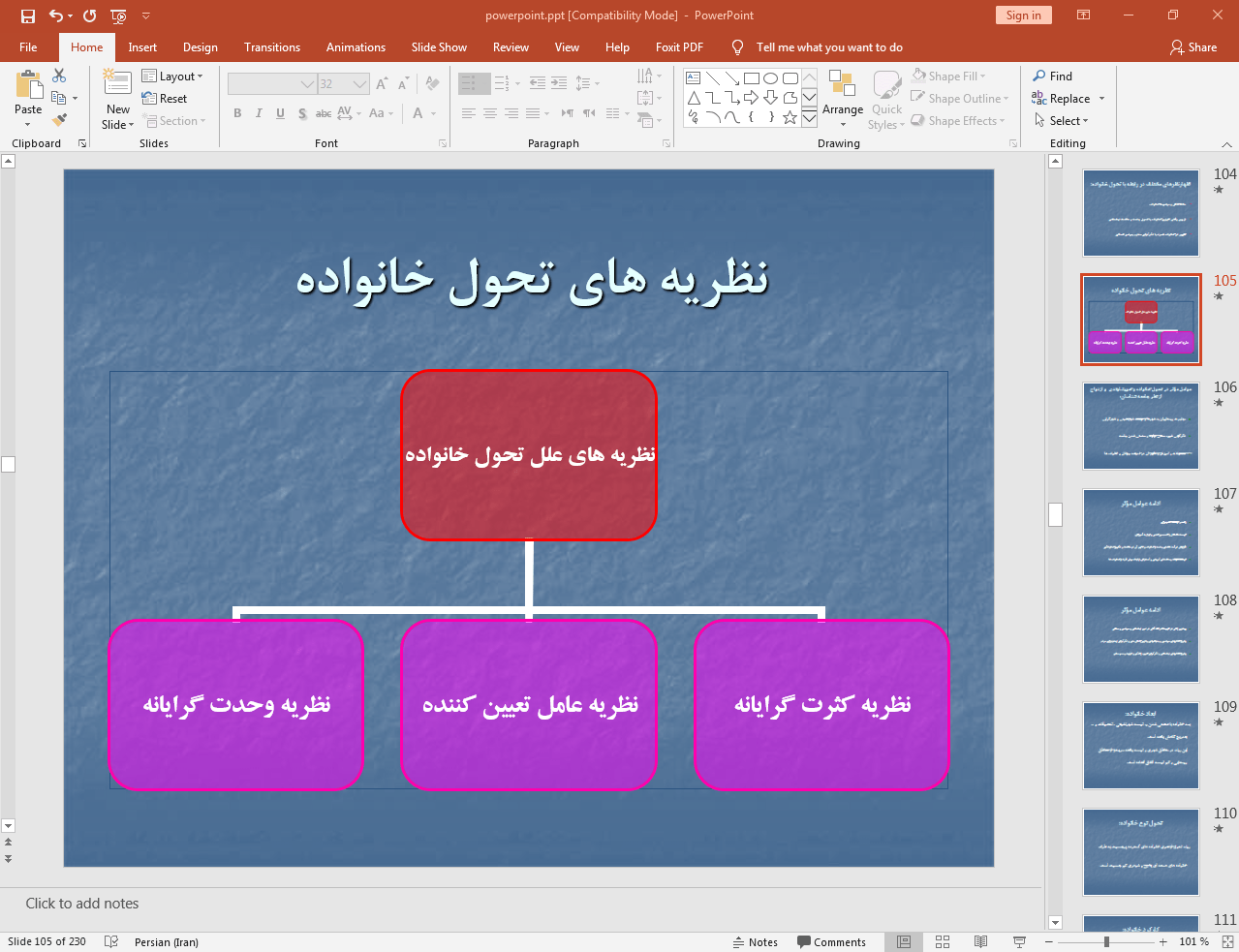Click font color button
Viewport: 1239px width, 952px height.
tap(418, 113)
